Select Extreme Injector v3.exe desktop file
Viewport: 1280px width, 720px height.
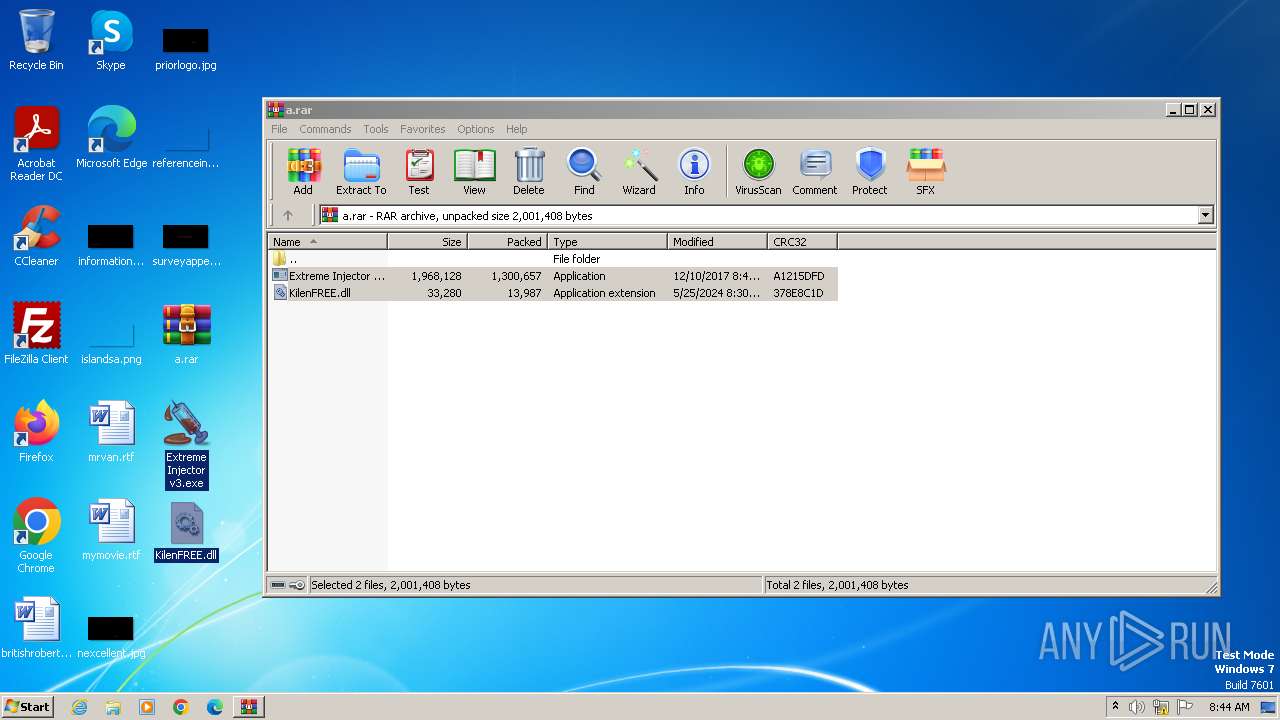point(186,445)
